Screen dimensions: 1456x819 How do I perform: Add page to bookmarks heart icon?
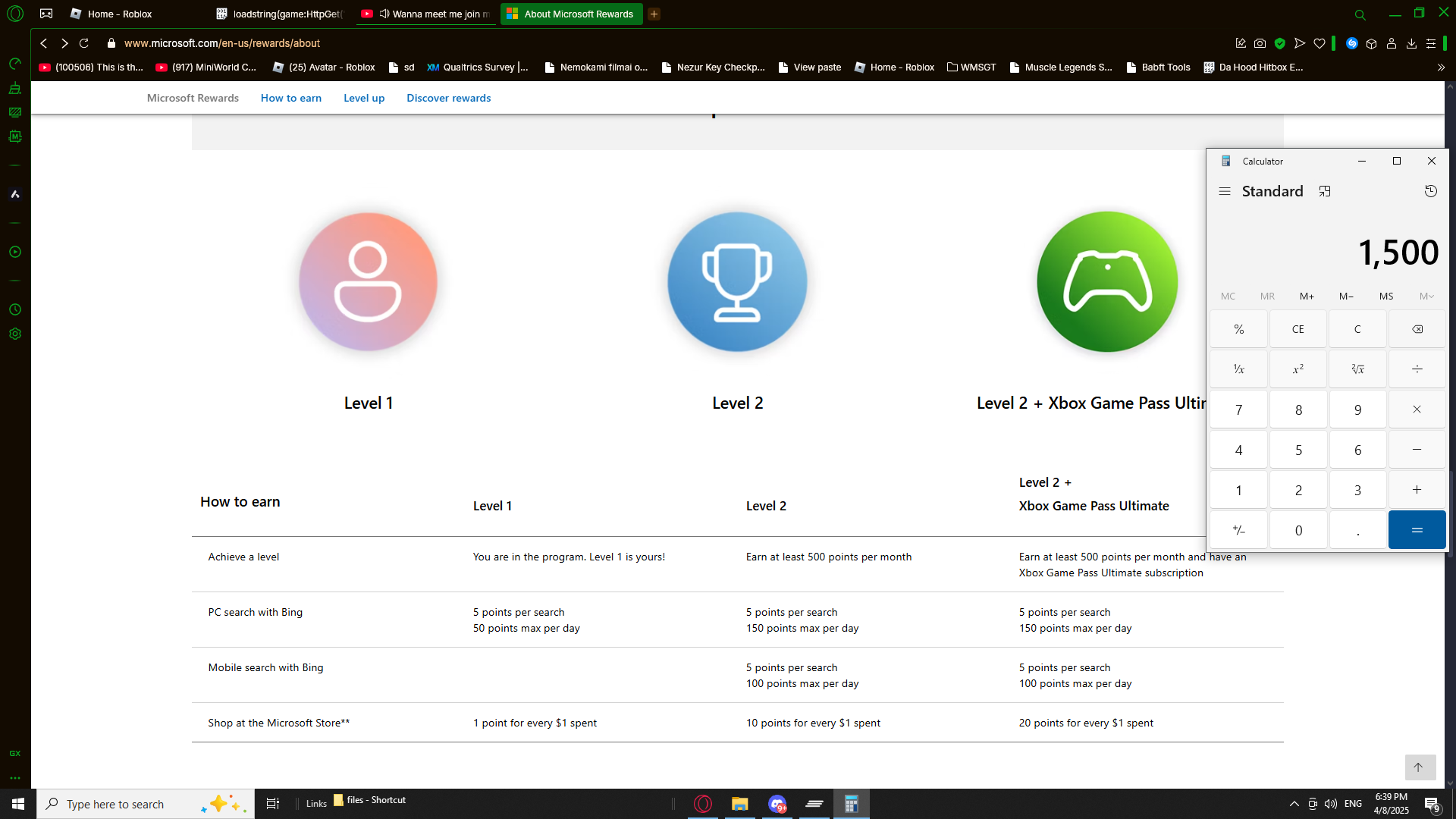[1319, 43]
